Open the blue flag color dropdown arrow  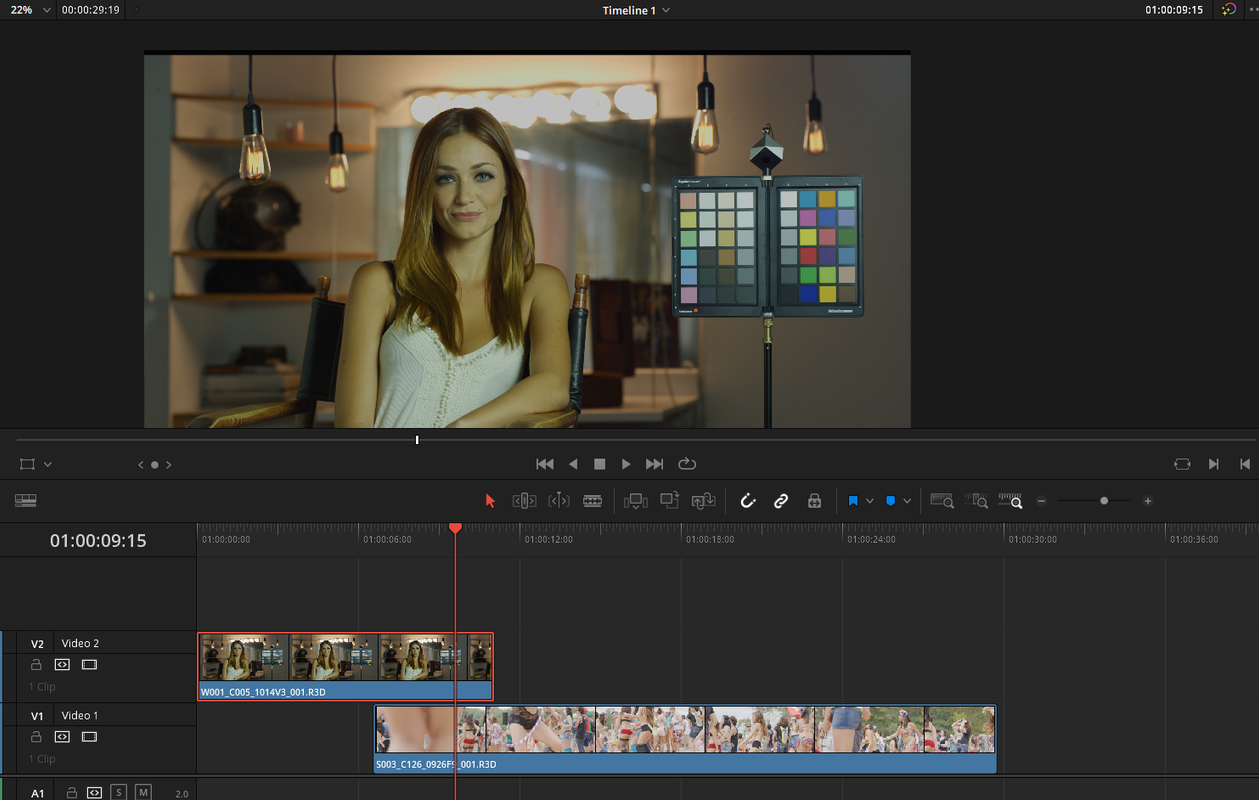[x=869, y=501]
